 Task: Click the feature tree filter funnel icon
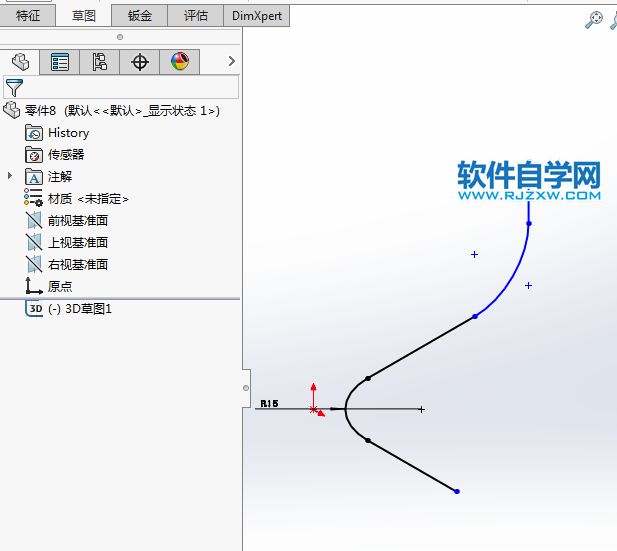click(x=14, y=87)
